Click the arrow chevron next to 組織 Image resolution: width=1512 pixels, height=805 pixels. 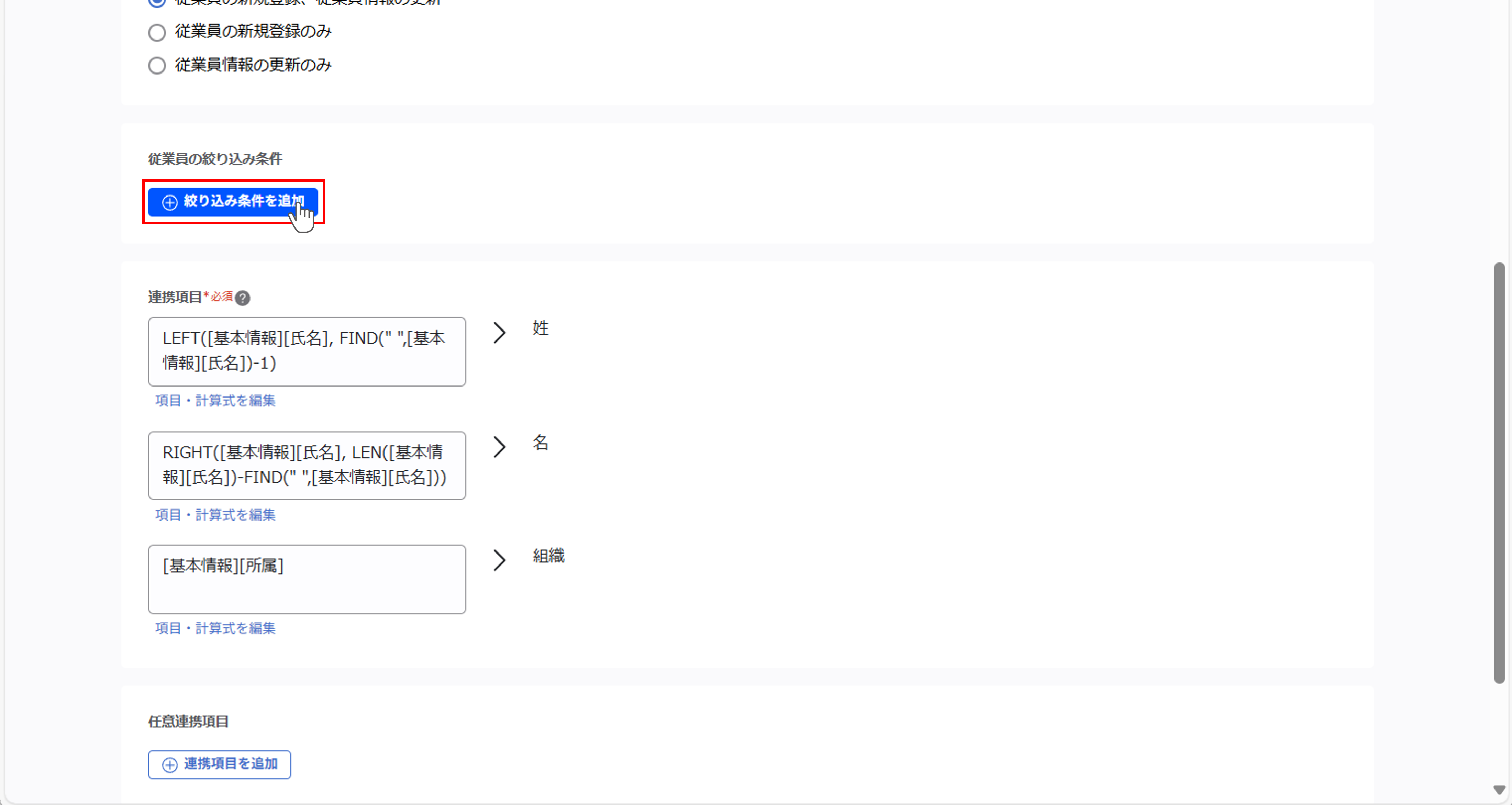click(x=499, y=560)
